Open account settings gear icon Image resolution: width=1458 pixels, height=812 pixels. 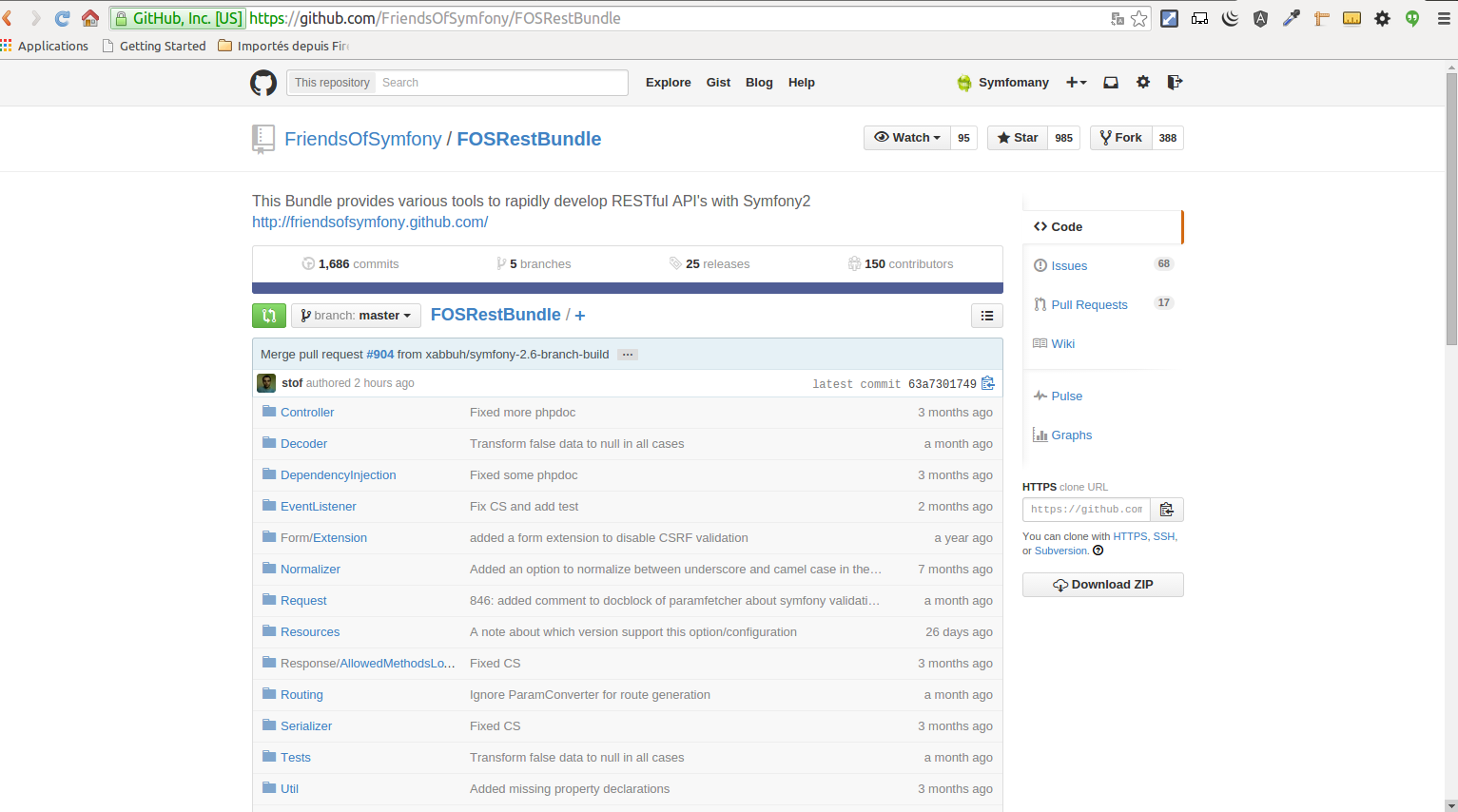click(1143, 83)
